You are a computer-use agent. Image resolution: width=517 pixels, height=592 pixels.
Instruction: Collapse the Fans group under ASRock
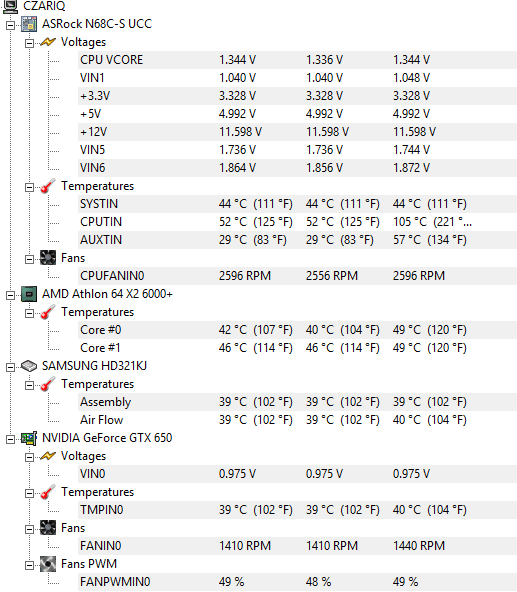(x=29, y=259)
